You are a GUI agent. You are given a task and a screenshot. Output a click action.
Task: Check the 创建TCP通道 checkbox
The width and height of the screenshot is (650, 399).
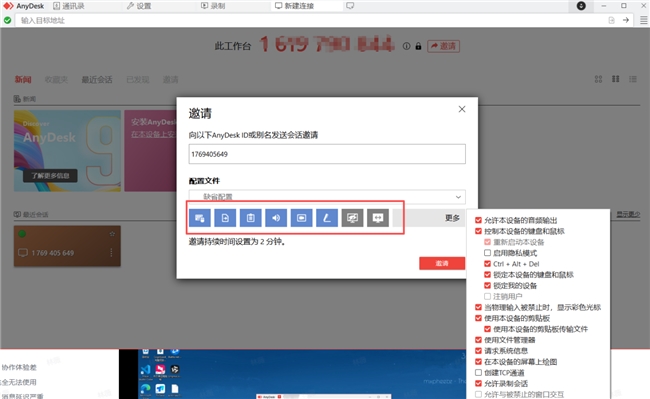478,372
